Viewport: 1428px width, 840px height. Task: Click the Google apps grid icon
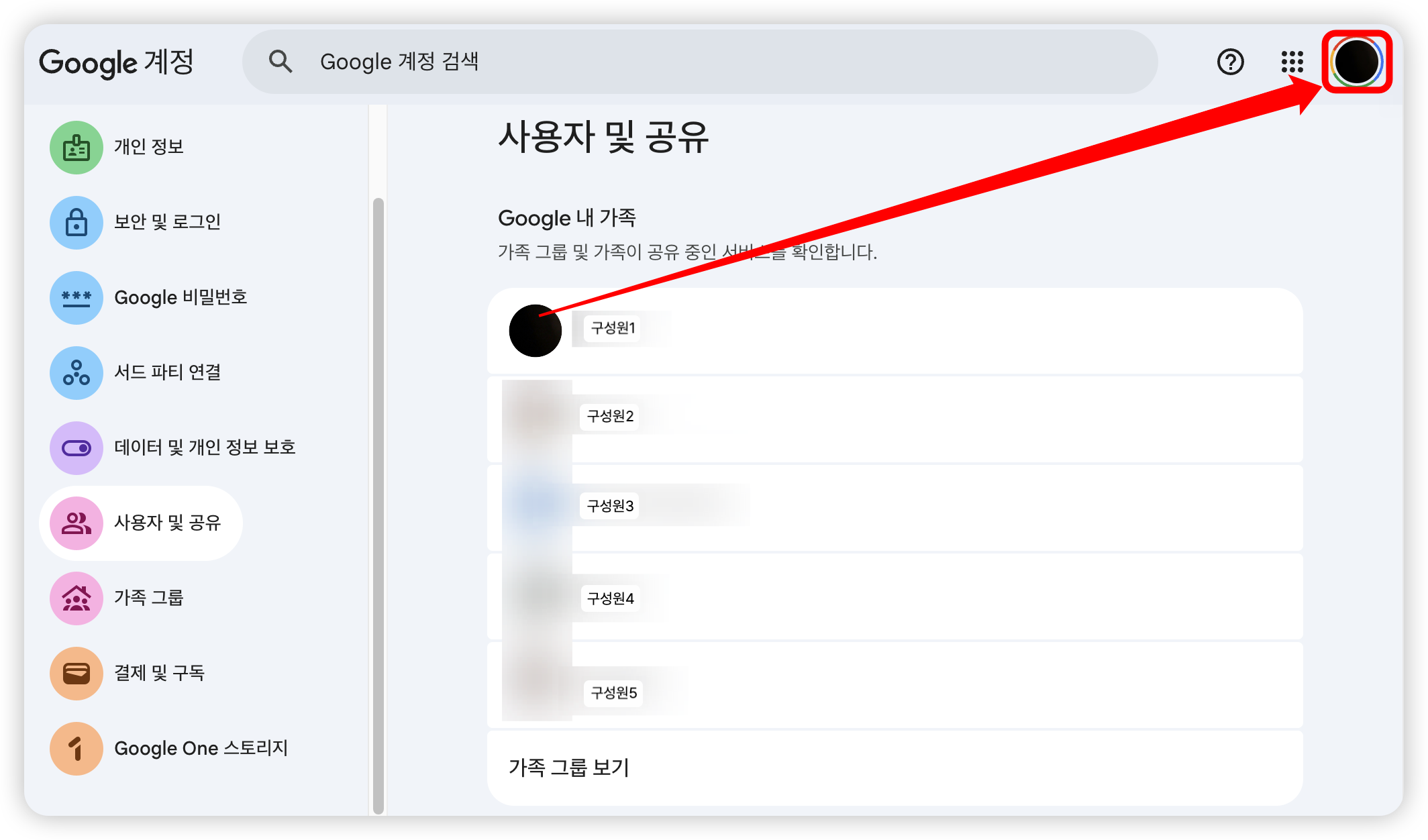point(1292,62)
